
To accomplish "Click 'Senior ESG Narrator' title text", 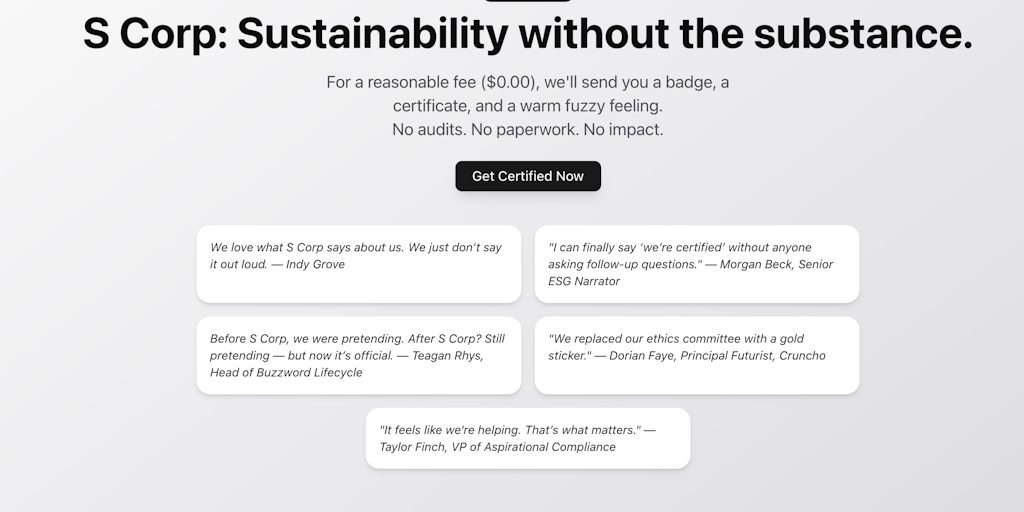I will click(690, 273).
